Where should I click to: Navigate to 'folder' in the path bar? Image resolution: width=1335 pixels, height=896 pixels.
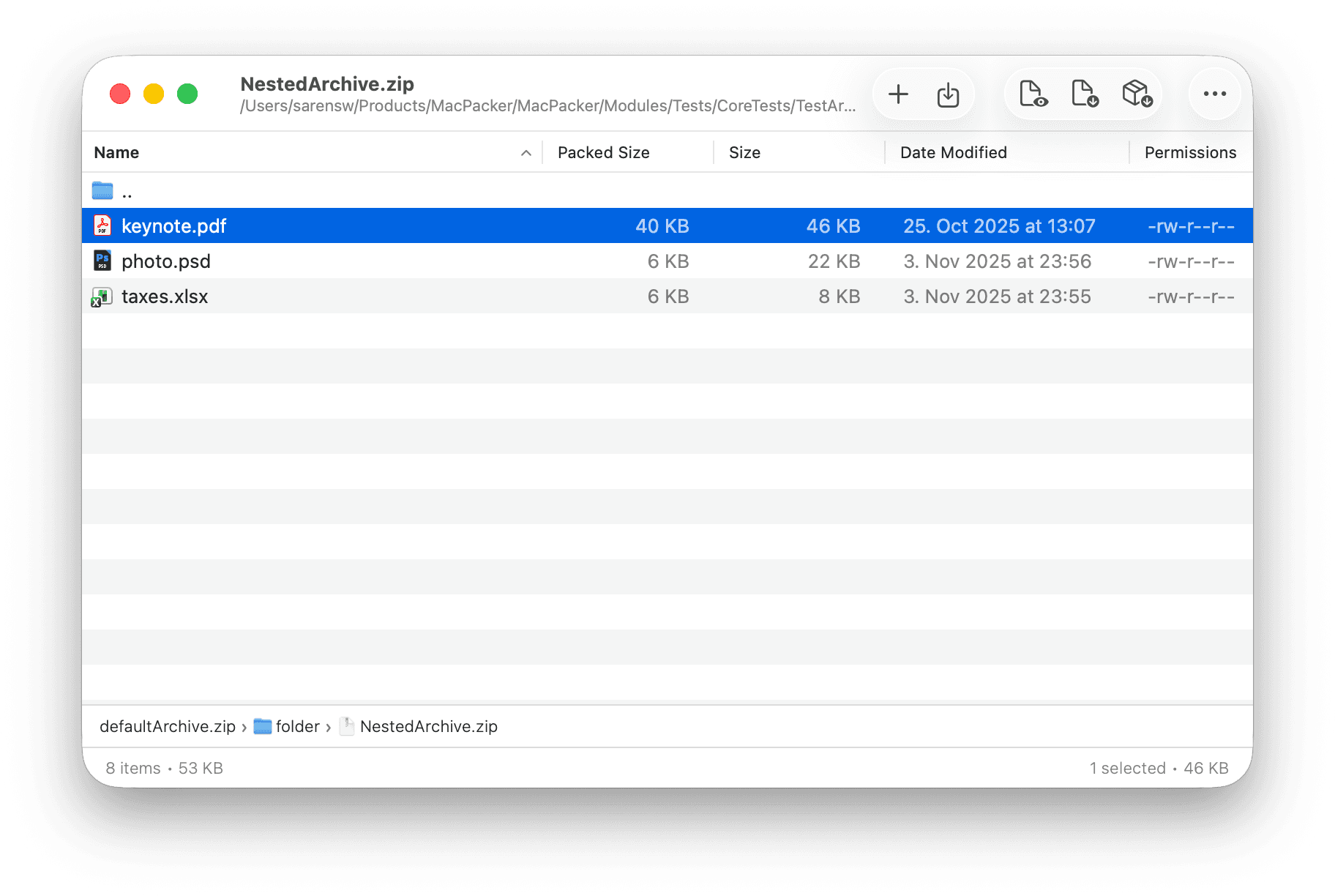(x=286, y=726)
